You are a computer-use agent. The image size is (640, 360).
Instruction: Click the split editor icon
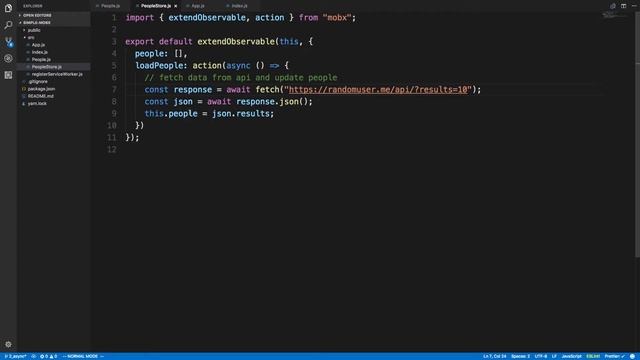(623, 6)
